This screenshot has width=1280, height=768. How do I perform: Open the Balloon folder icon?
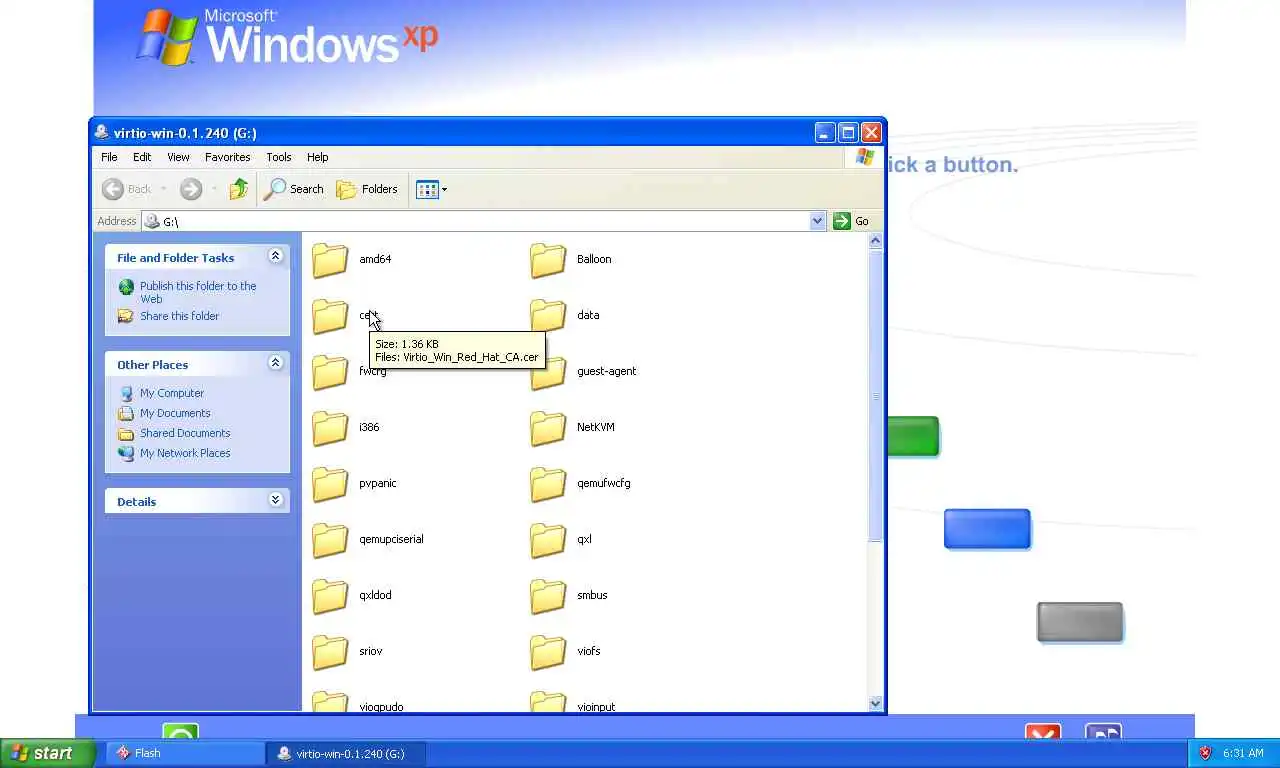pyautogui.click(x=548, y=260)
